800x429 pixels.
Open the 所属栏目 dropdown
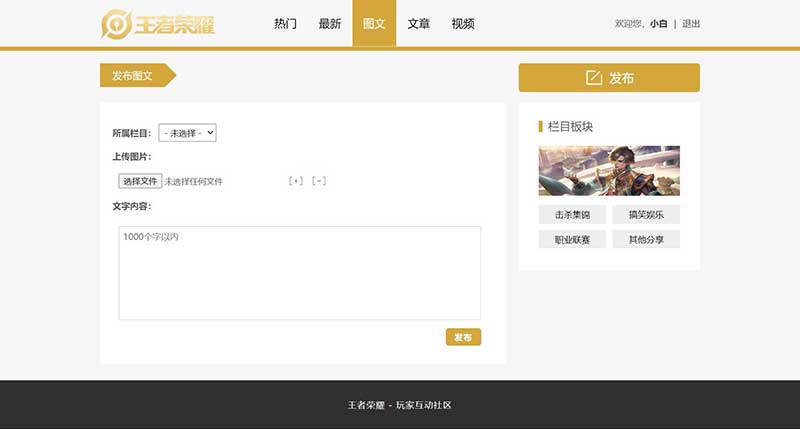click(x=187, y=132)
